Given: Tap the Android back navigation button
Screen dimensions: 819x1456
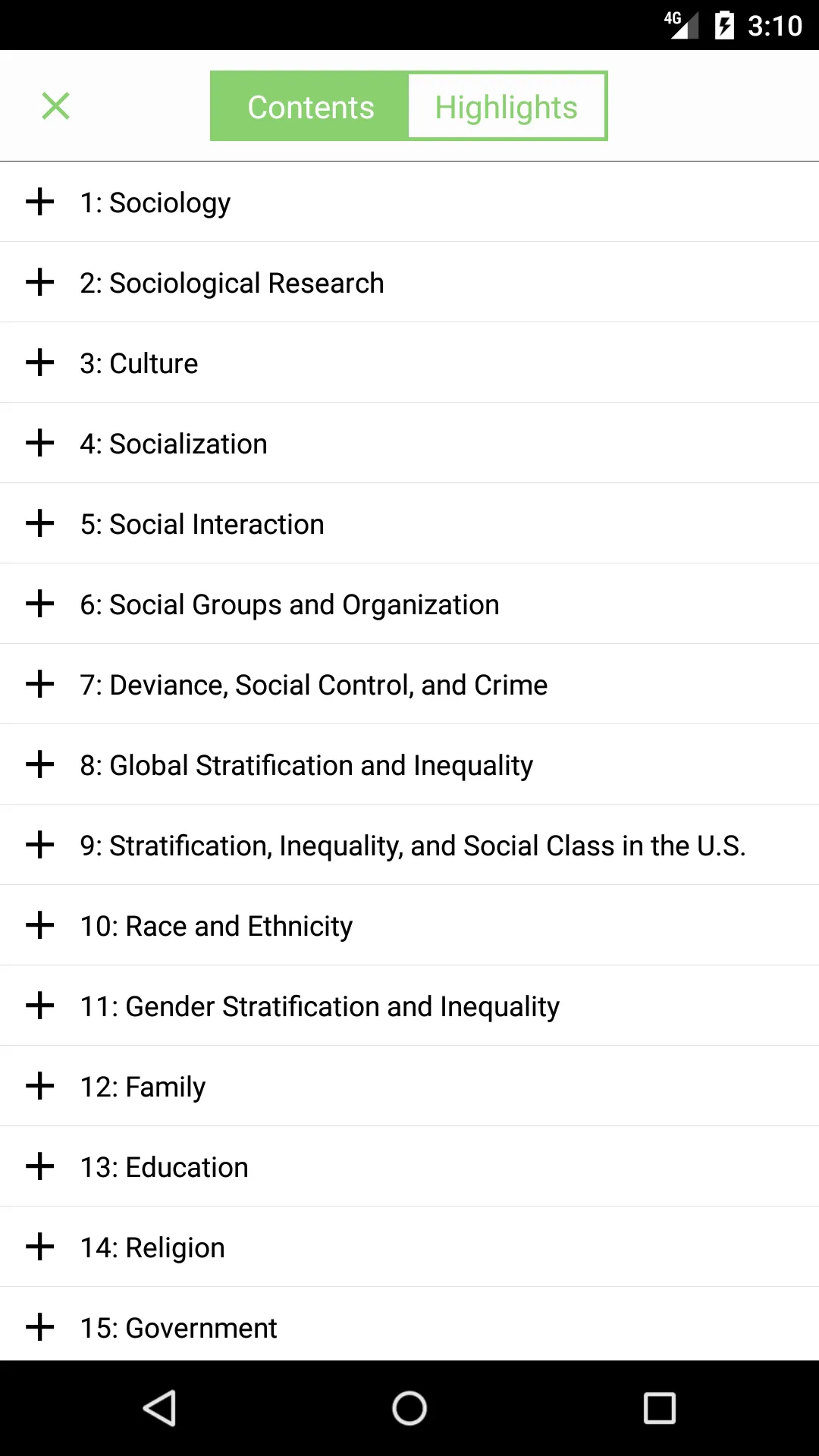Looking at the screenshot, I should [159, 1408].
